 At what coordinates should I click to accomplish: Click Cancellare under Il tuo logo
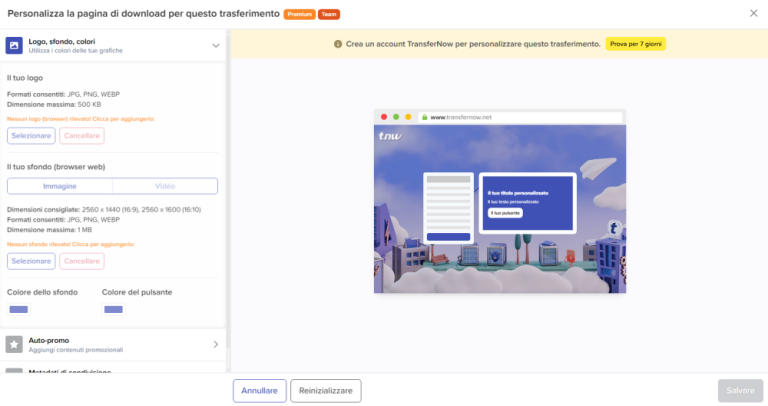coord(82,136)
